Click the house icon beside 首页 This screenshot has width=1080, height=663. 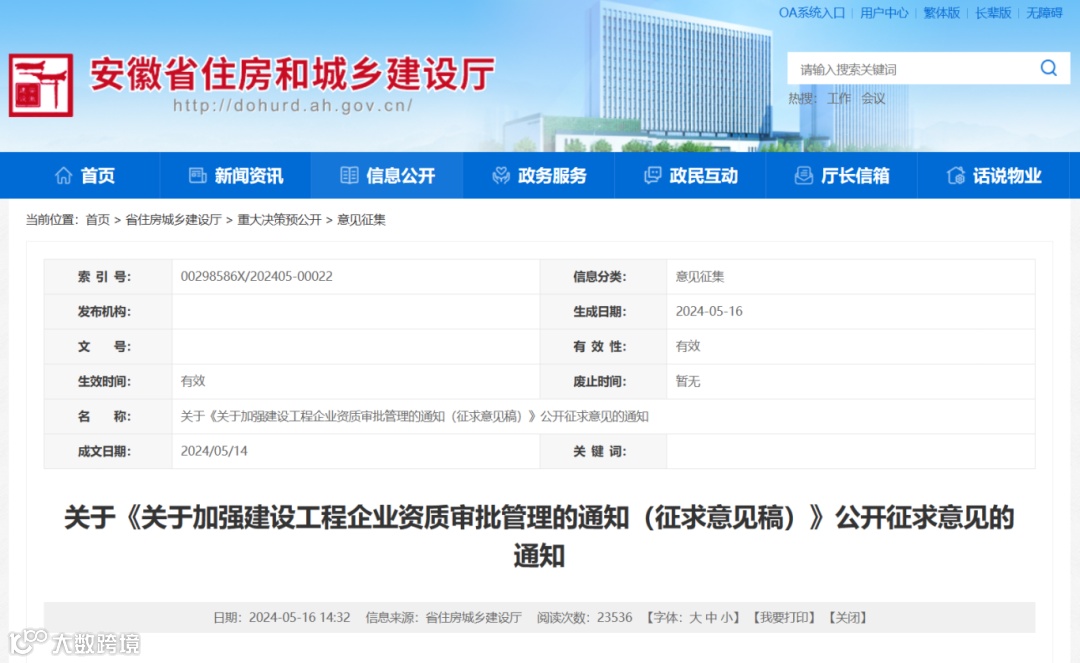point(63,176)
